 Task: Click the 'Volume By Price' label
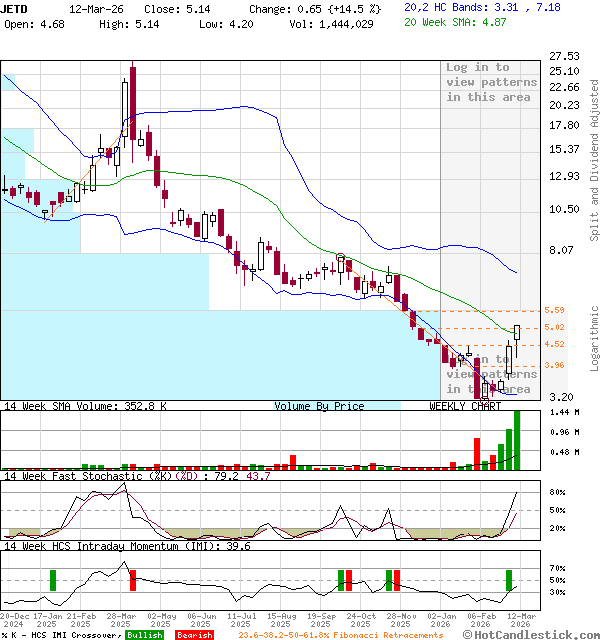click(x=319, y=406)
